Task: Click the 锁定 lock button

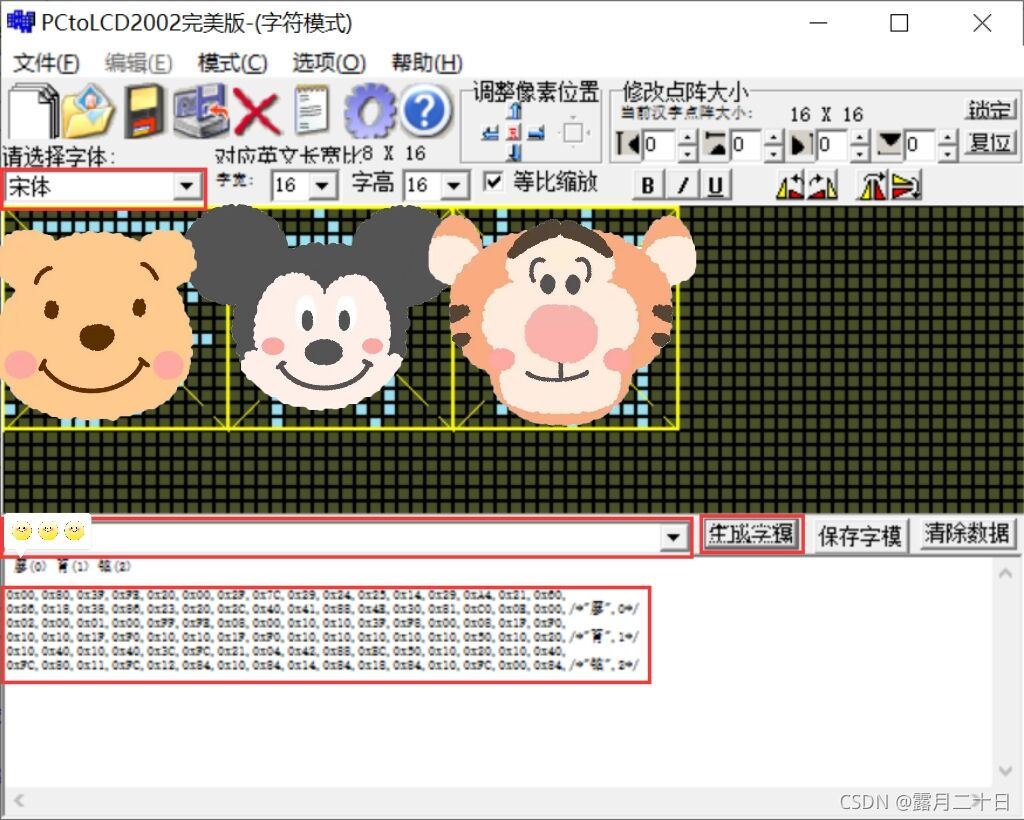Action: pos(990,109)
